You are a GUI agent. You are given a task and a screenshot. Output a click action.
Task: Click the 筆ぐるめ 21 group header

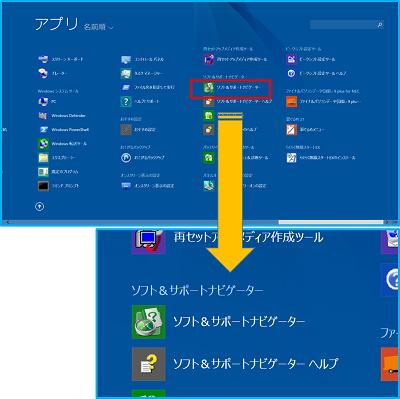tap(295, 119)
